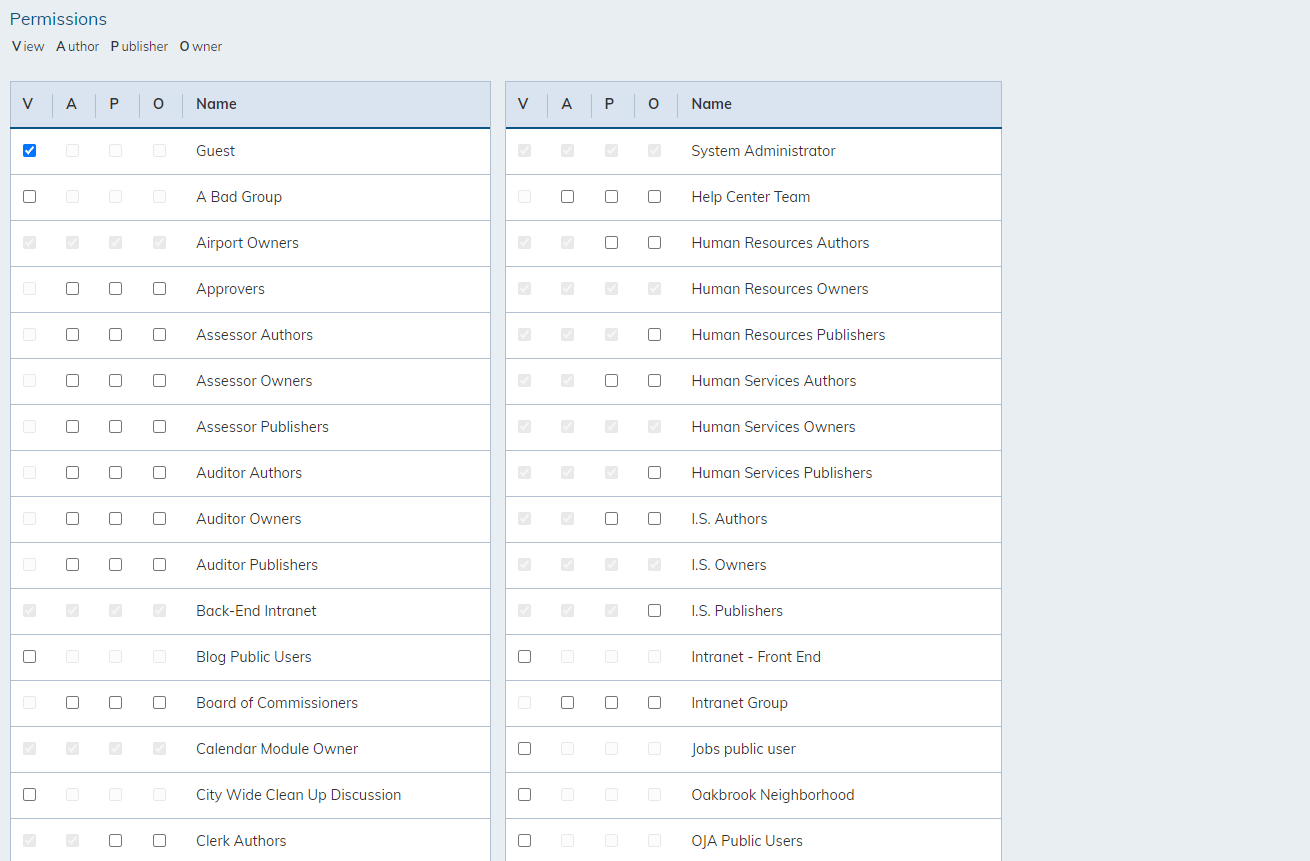Check View box for Blog Public Users
This screenshot has height=861, width=1310.
29,657
